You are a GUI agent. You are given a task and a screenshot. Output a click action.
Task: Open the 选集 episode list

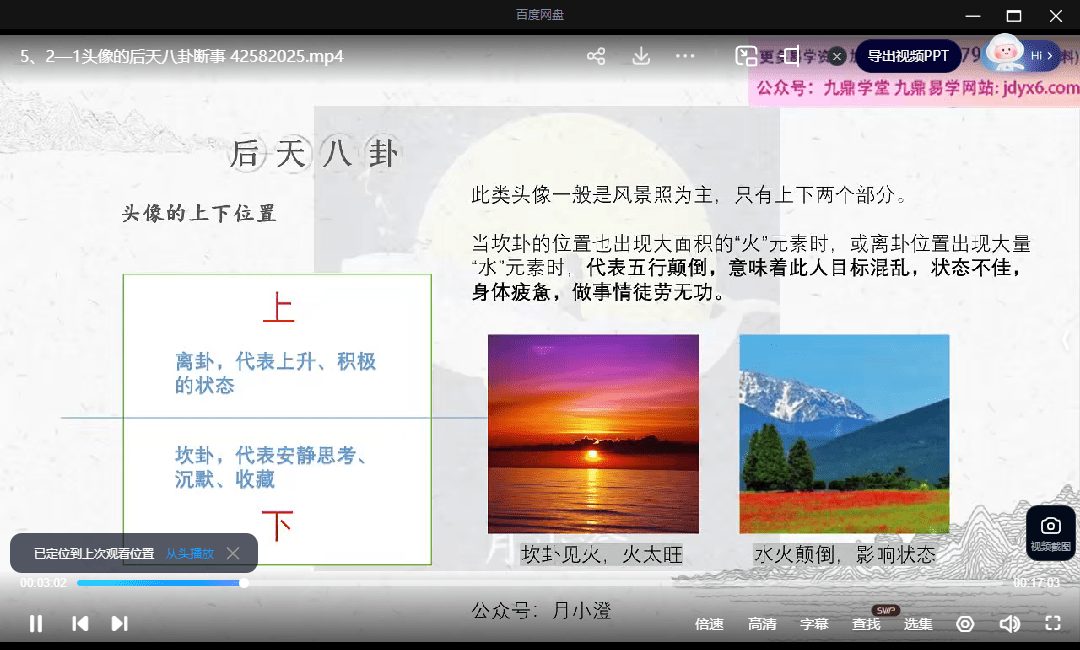click(918, 624)
